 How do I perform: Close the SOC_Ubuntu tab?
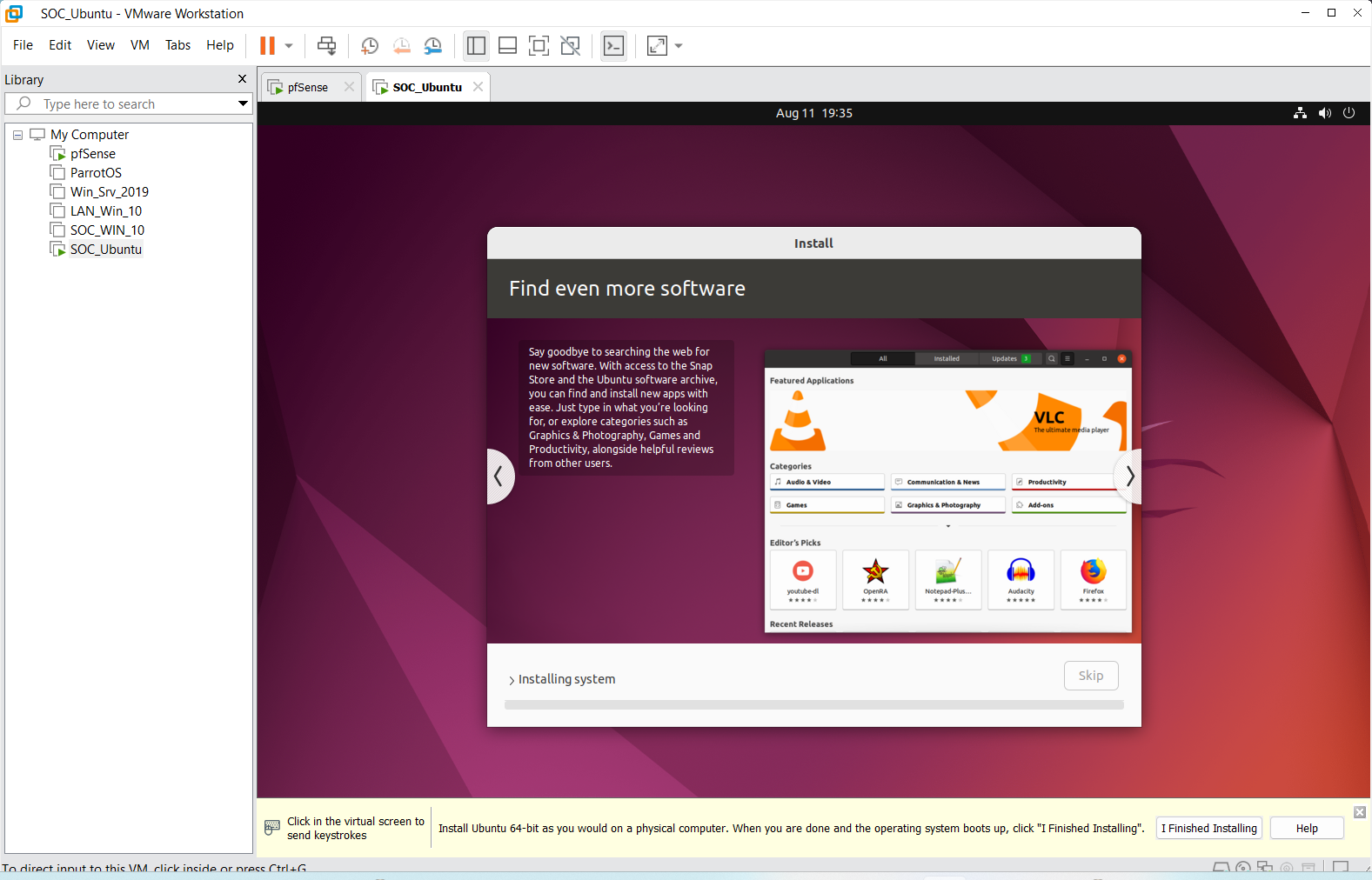click(x=478, y=87)
